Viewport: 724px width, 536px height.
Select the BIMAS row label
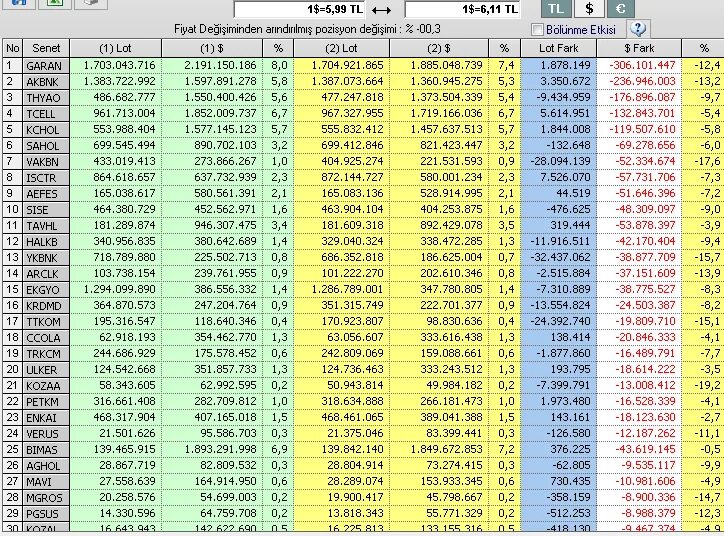click(x=46, y=450)
